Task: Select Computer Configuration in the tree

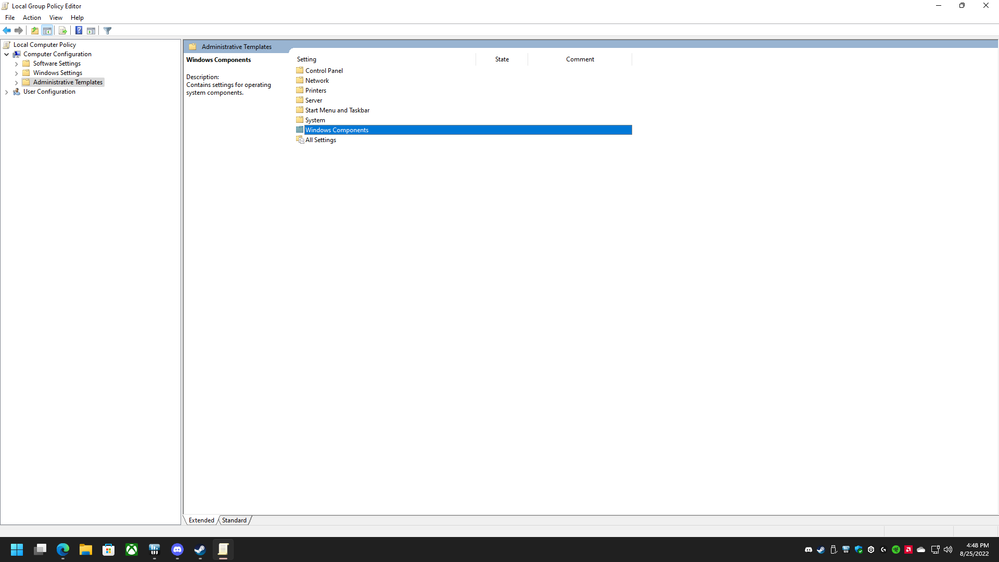Action: [57, 54]
